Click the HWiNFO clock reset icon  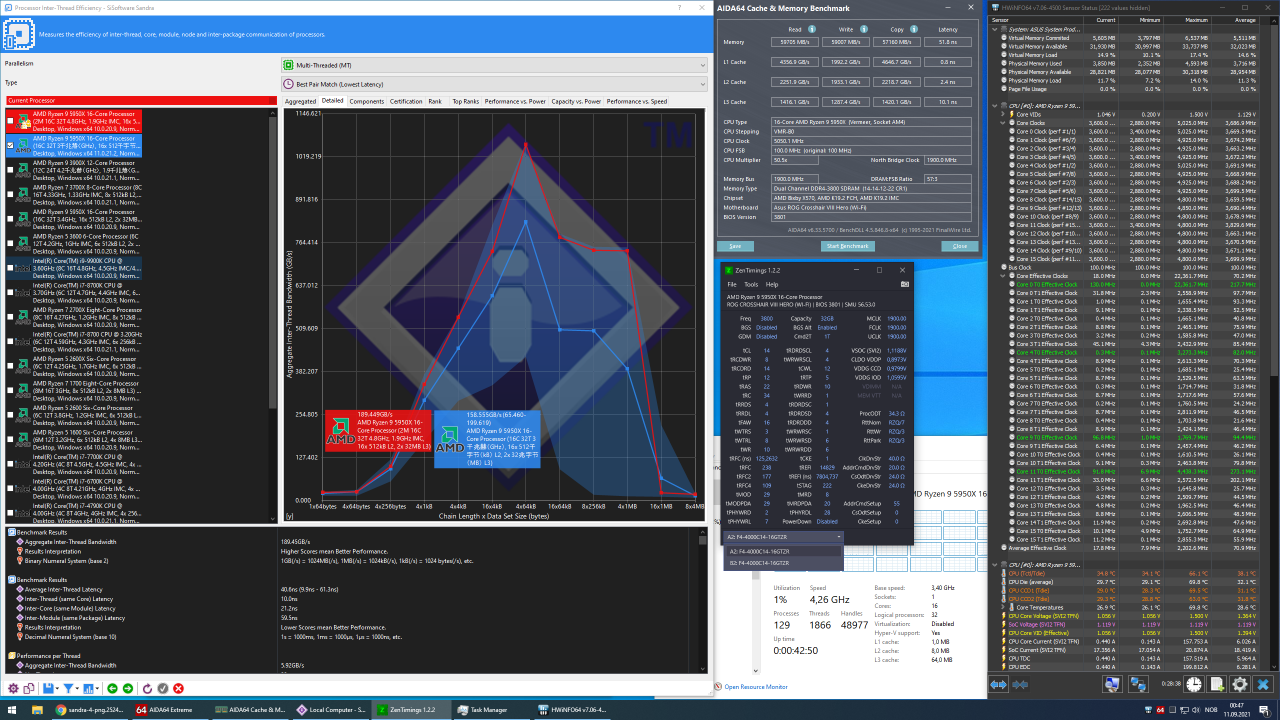pos(1193,684)
